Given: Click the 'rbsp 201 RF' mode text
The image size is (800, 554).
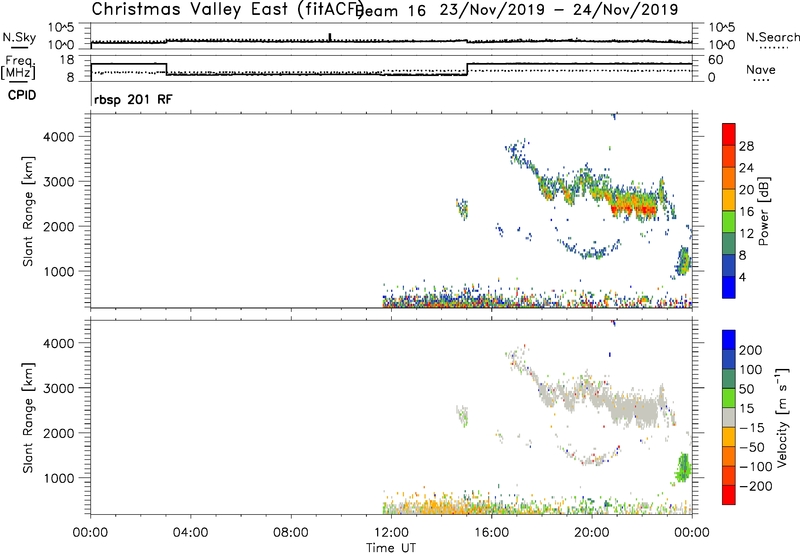Looking at the screenshot, I should [x=133, y=99].
